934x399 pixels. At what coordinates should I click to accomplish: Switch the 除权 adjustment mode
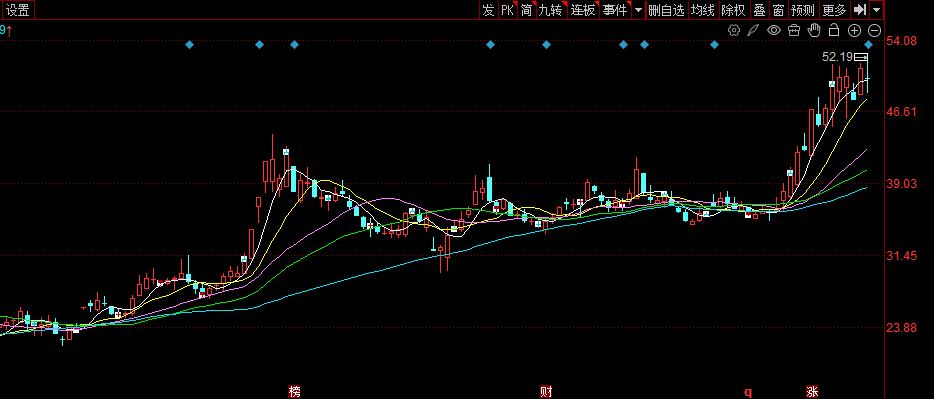pos(733,10)
